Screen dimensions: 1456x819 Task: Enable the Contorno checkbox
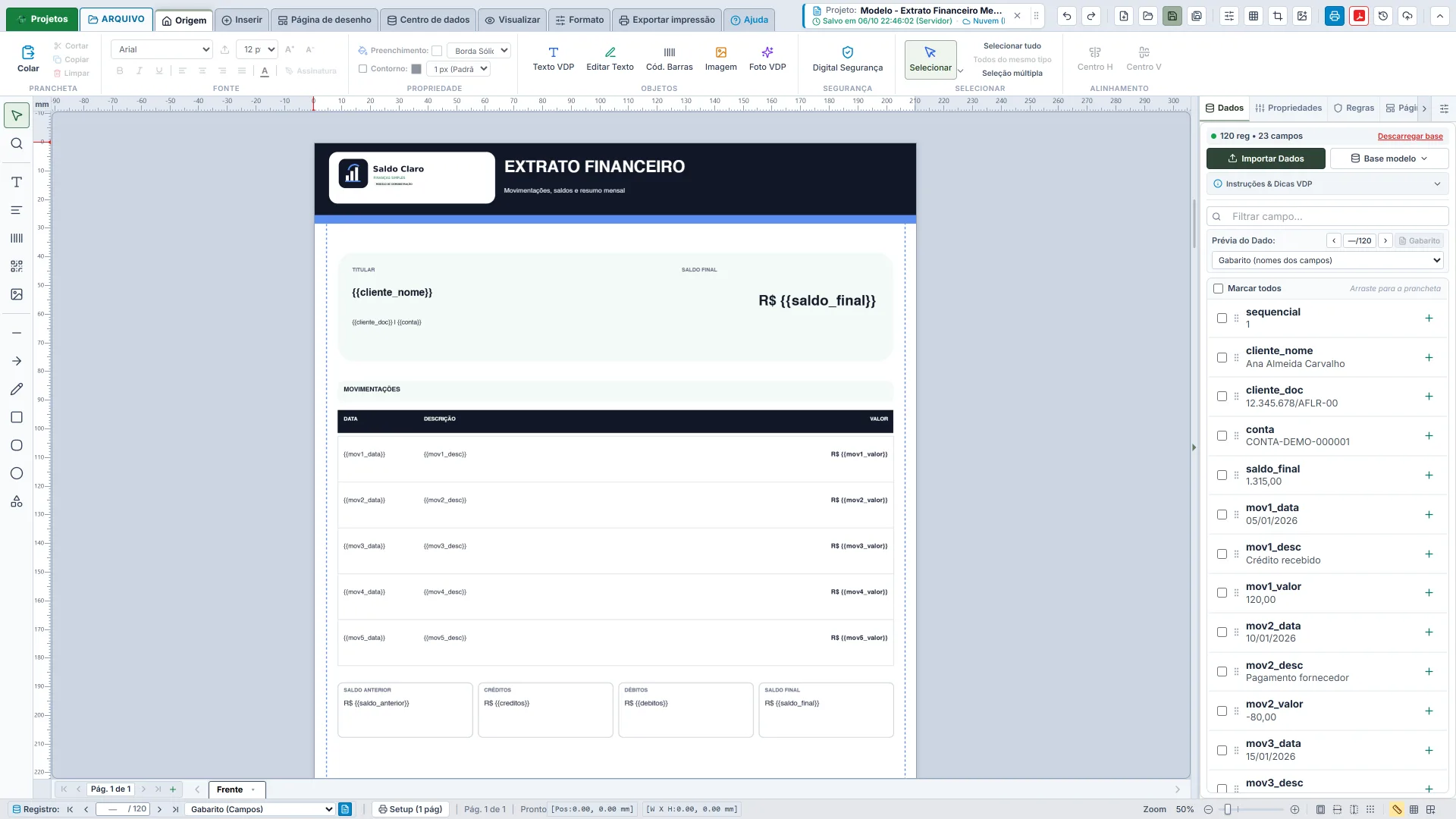pos(362,69)
